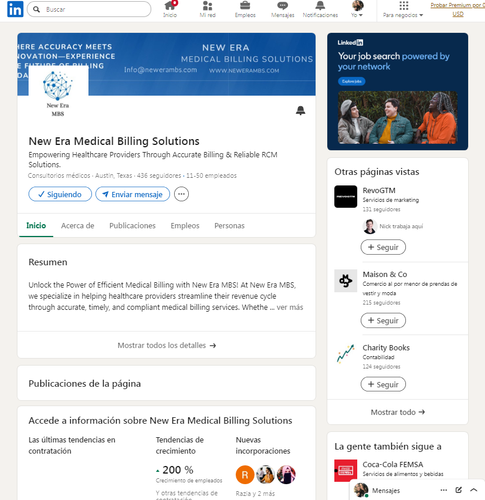Click 11-50 empleados link
This screenshot has width=485, height=500.
tap(211, 175)
